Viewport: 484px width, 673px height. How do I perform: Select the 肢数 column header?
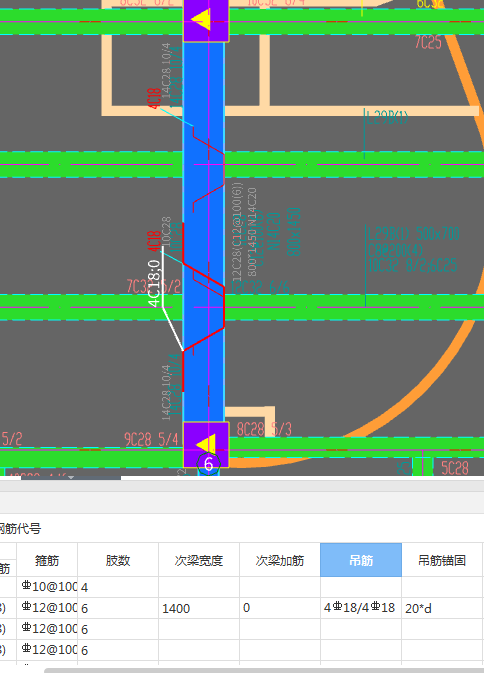(x=118, y=560)
